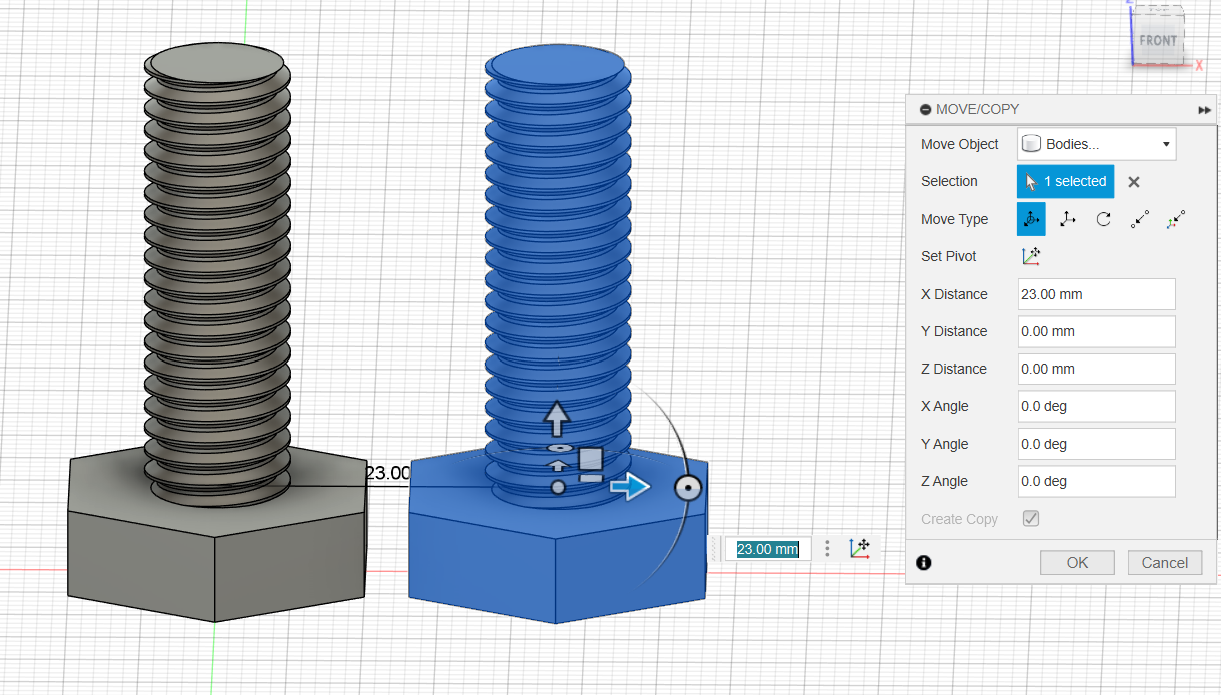Click the Set Pivot icon beside the floating input
The height and width of the screenshot is (695, 1221).
[x=859, y=548]
